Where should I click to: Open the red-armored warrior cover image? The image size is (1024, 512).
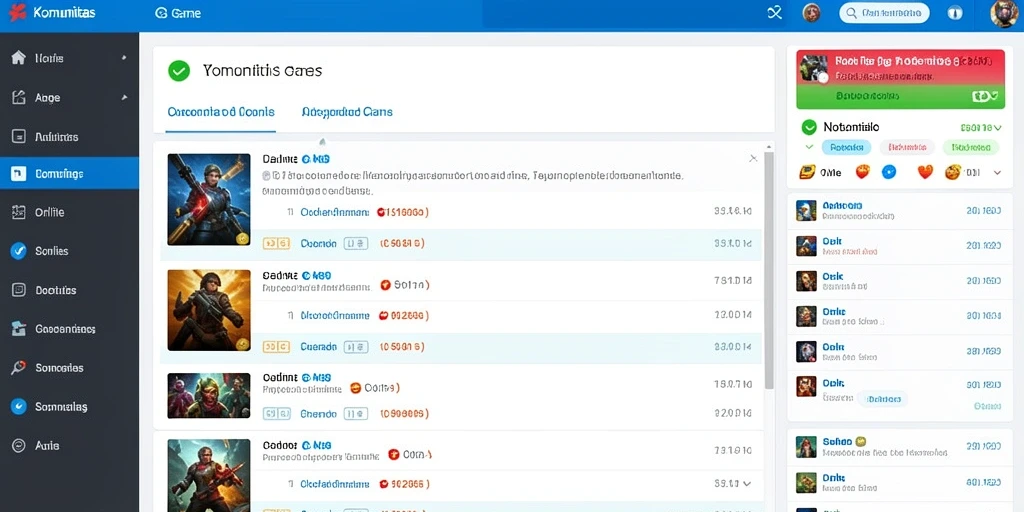click(x=209, y=475)
